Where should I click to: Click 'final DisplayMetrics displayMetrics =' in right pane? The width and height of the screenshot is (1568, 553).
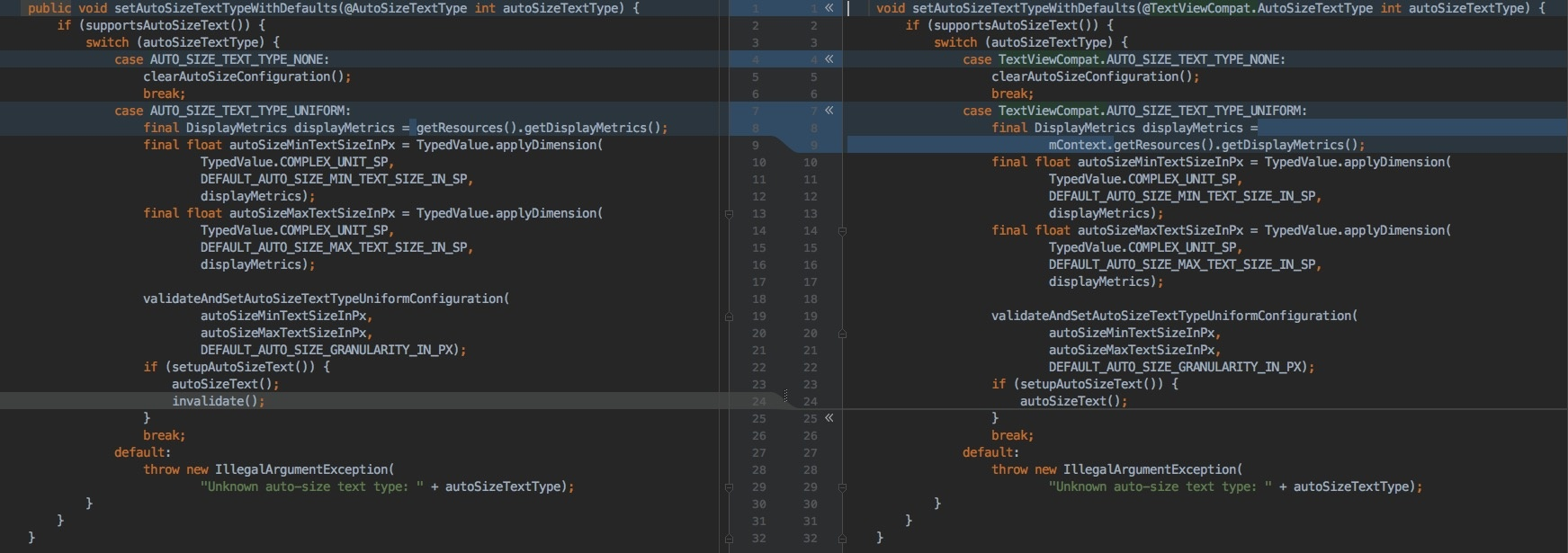[1124, 128]
